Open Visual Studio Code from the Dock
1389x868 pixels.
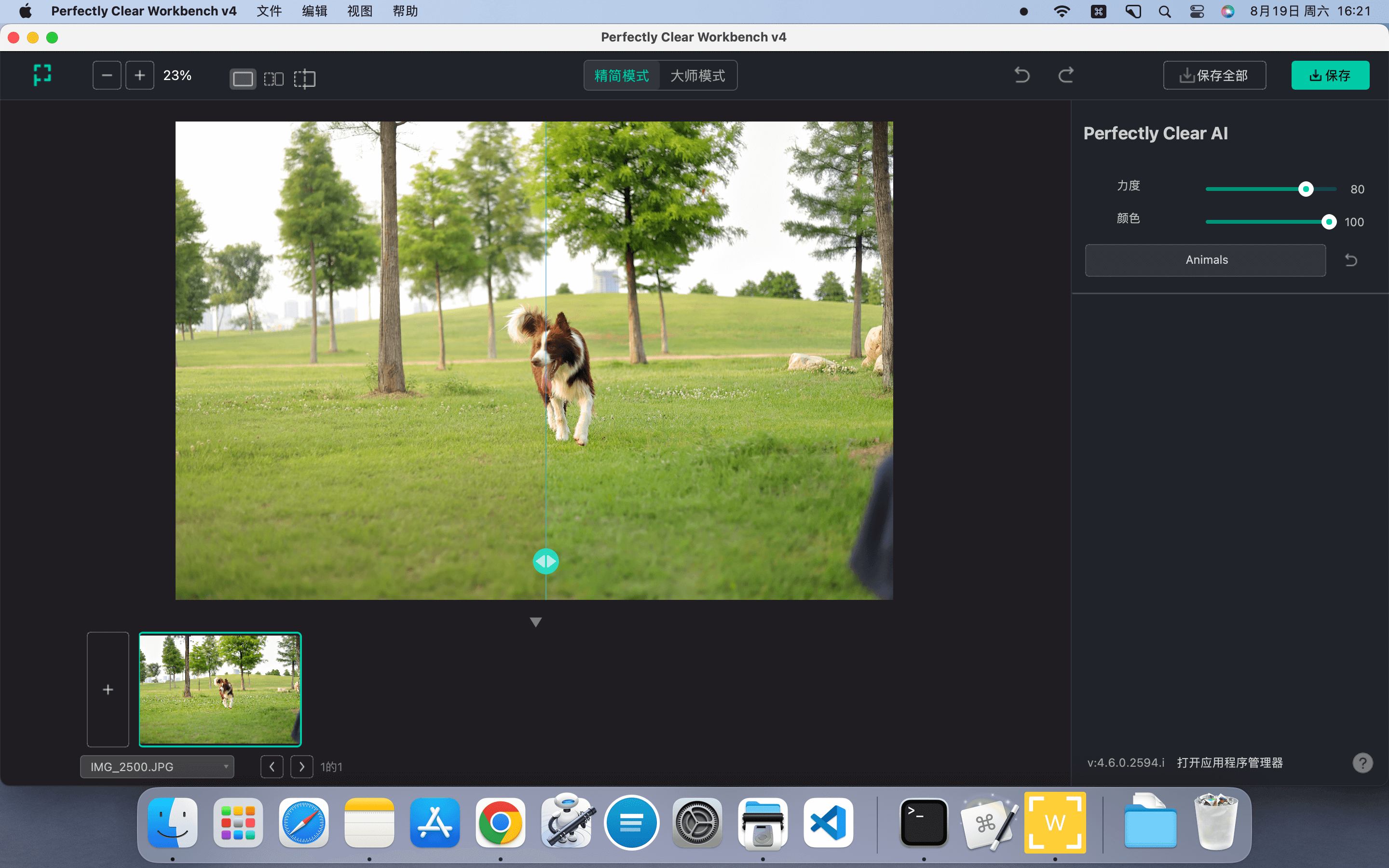point(828,823)
